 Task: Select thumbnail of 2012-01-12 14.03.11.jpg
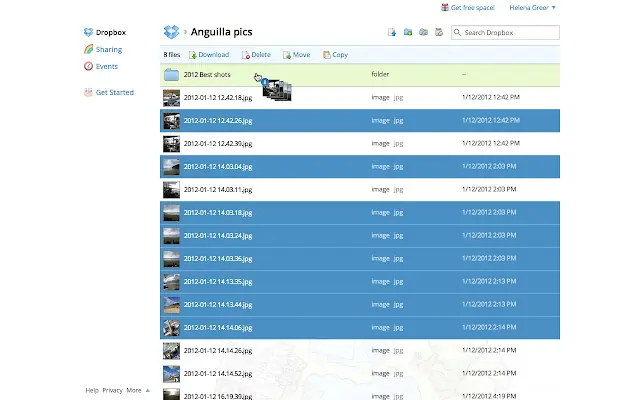pos(171,190)
